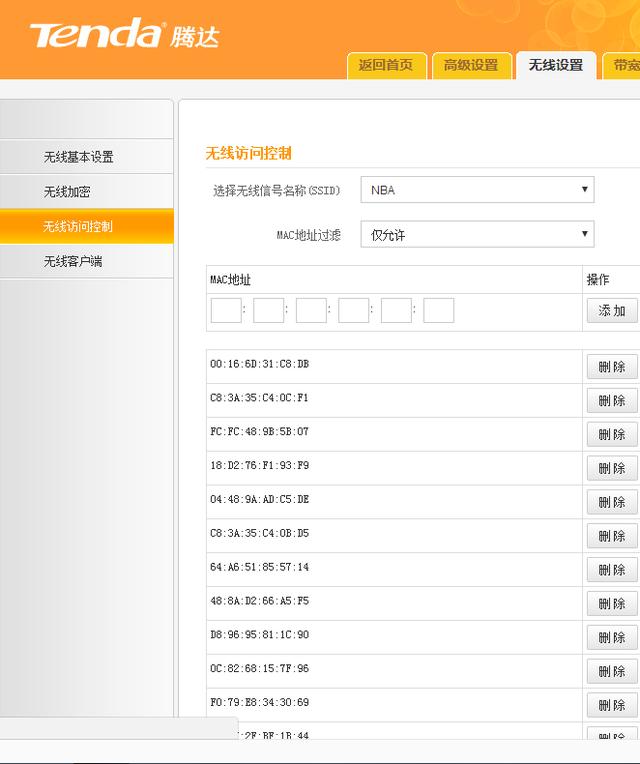Focus the fifth MAC address octet field
The height and width of the screenshot is (764, 640).
tap(396, 310)
